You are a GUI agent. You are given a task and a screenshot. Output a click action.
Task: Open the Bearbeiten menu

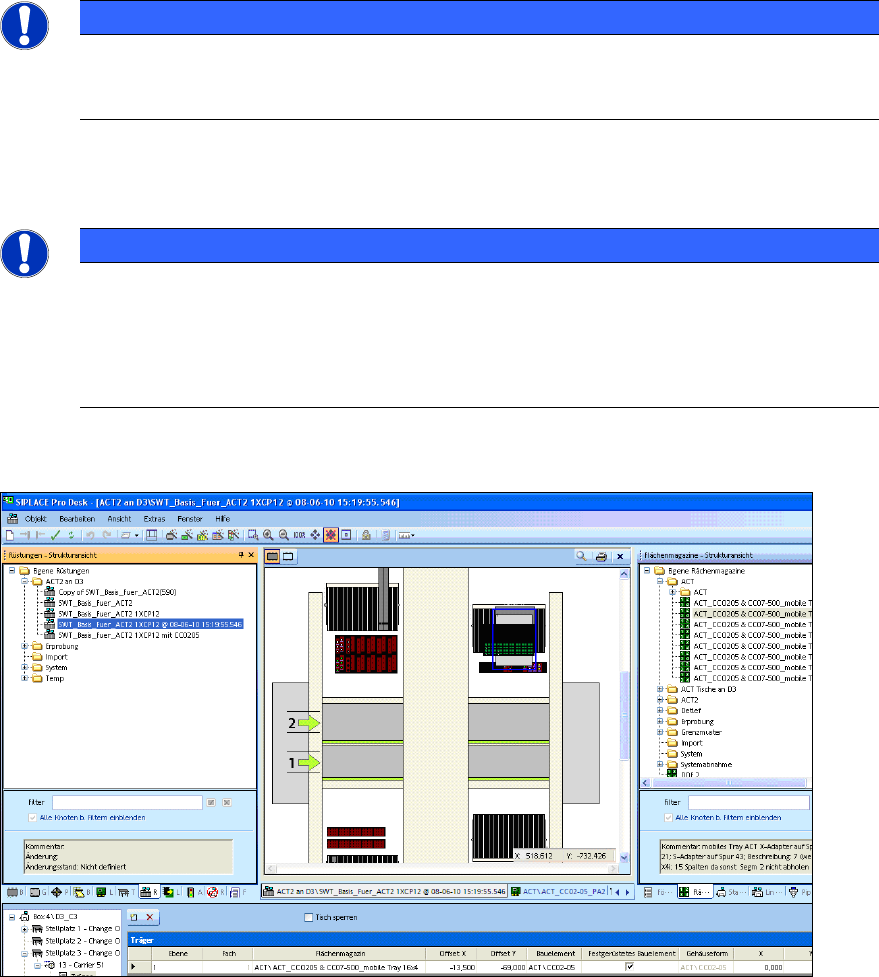77,518
